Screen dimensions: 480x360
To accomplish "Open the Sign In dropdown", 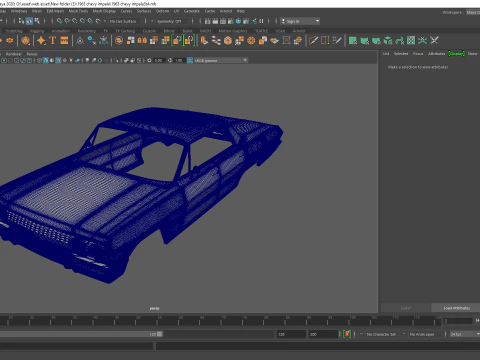I will (x=300, y=21).
